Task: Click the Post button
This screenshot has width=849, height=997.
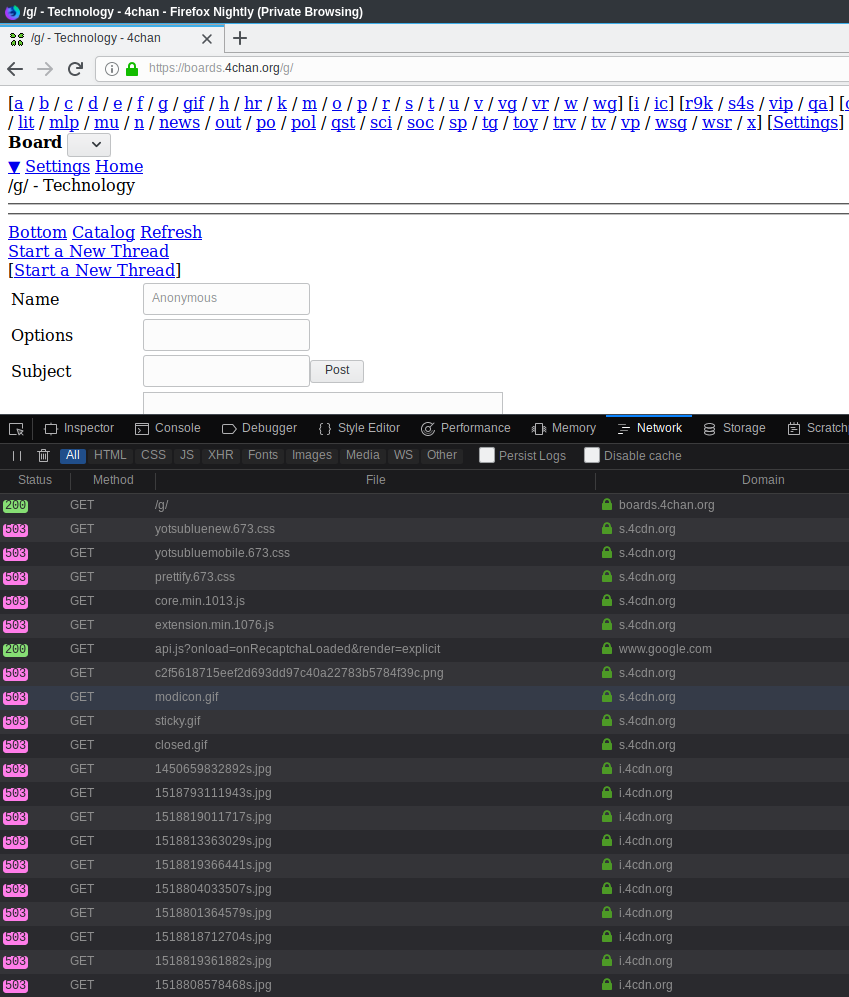Action: click(x=337, y=371)
